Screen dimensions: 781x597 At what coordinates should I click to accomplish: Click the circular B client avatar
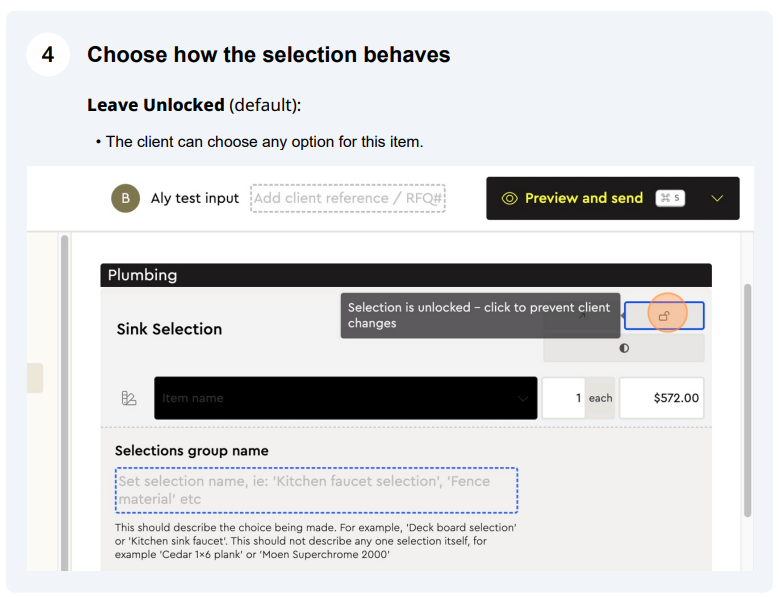(x=126, y=198)
